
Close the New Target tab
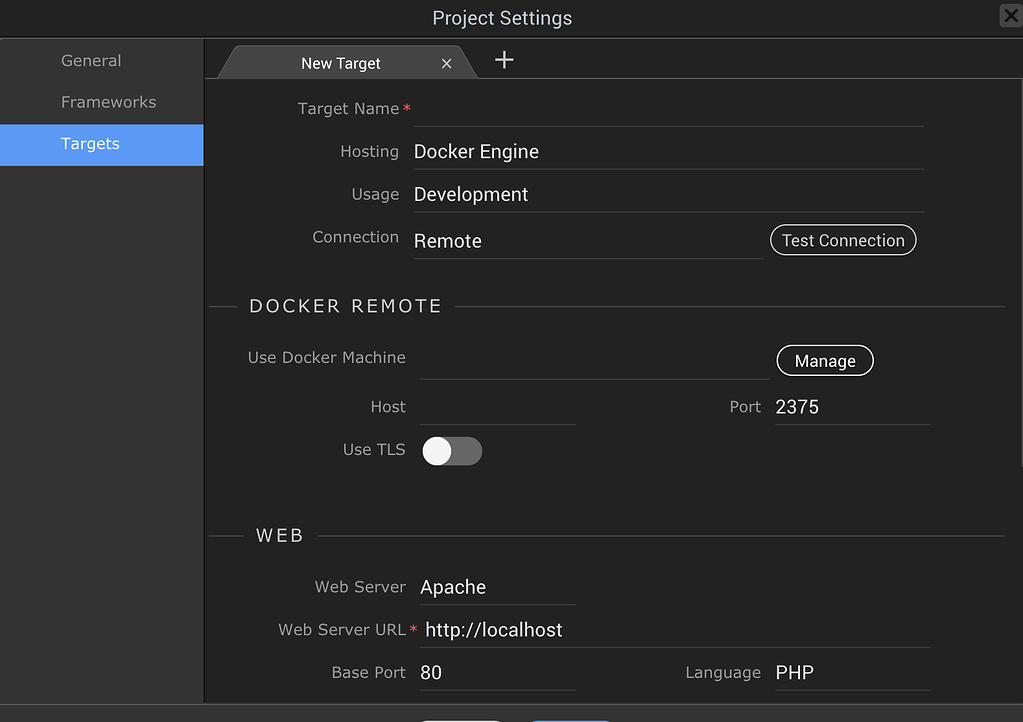[446, 64]
